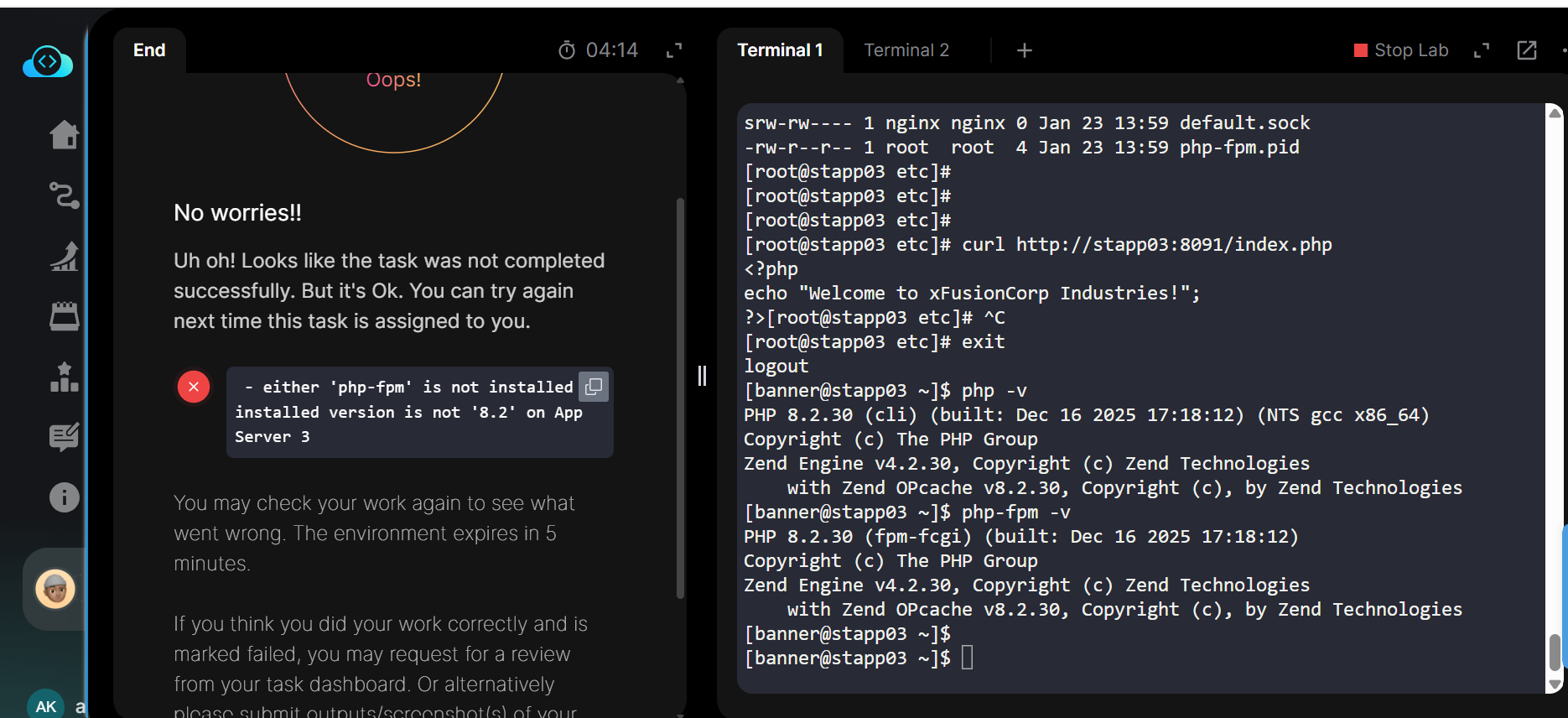
Task: Open the calendar-style sidebar icon
Action: [65, 316]
